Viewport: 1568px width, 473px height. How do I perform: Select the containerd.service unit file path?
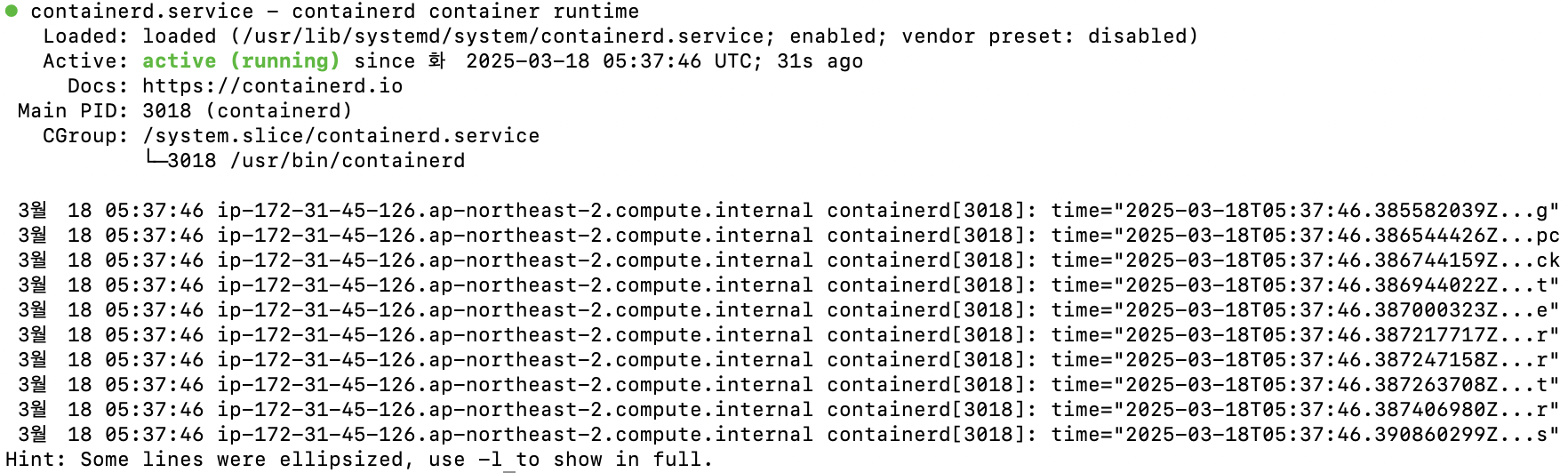(503, 36)
